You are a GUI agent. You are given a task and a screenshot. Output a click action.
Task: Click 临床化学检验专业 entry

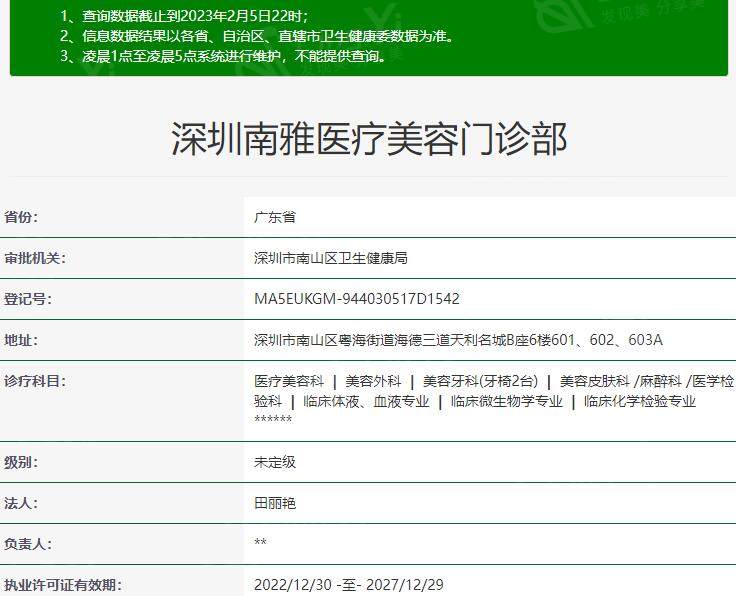tap(640, 402)
